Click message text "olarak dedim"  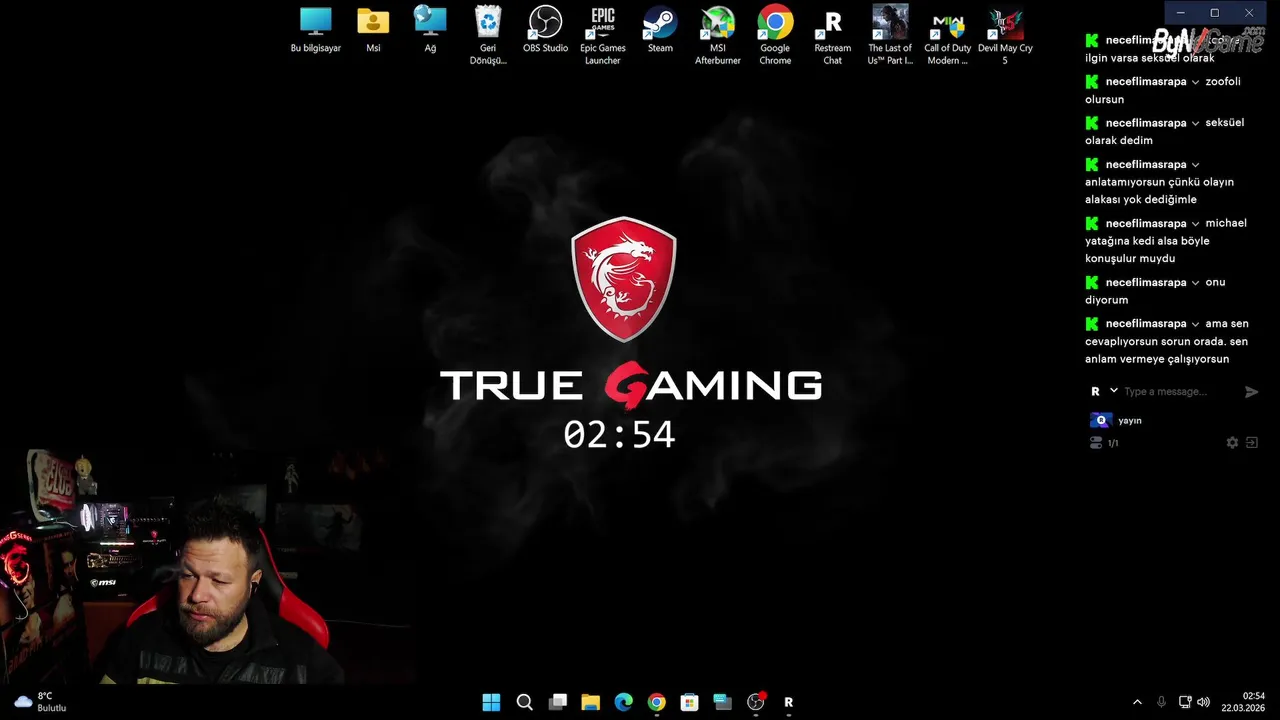pos(1119,141)
